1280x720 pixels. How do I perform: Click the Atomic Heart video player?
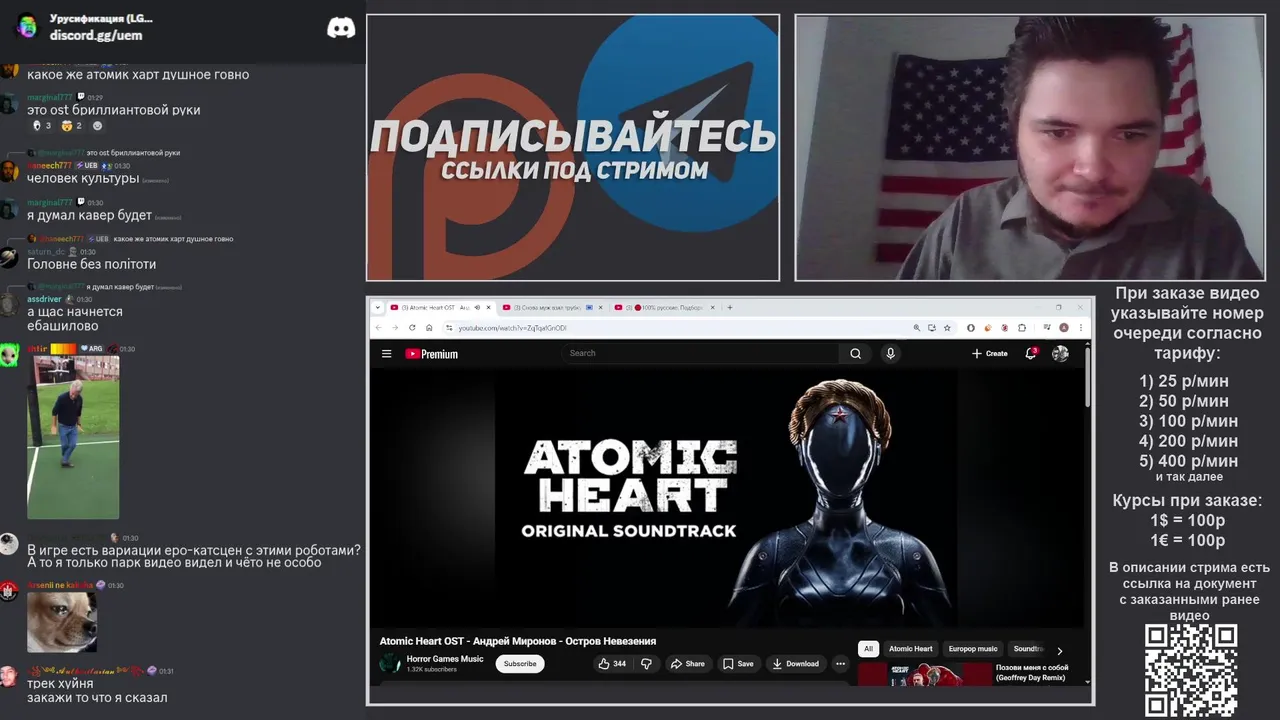coord(726,498)
